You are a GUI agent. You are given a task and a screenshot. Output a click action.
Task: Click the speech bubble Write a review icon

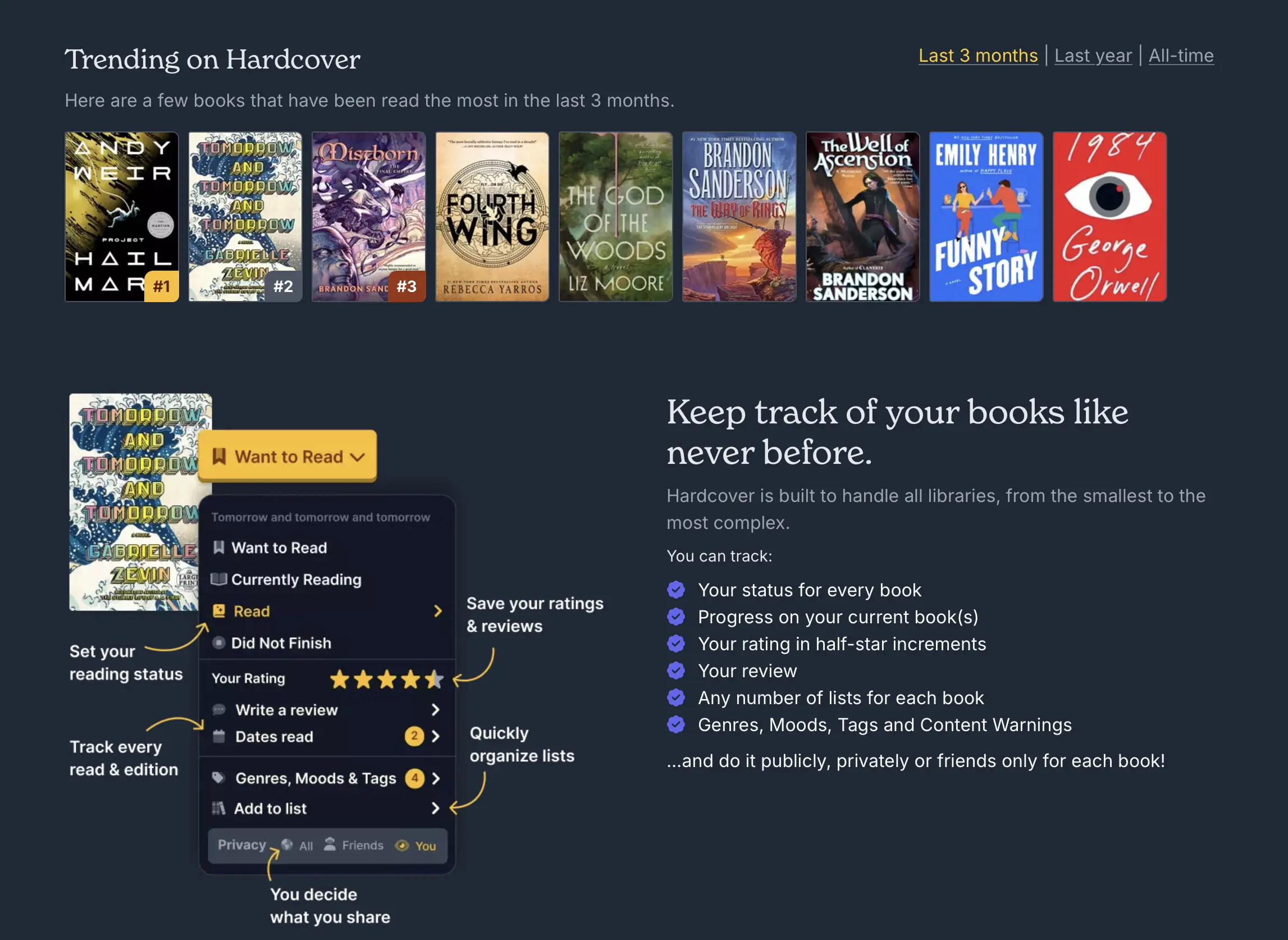[x=219, y=710]
